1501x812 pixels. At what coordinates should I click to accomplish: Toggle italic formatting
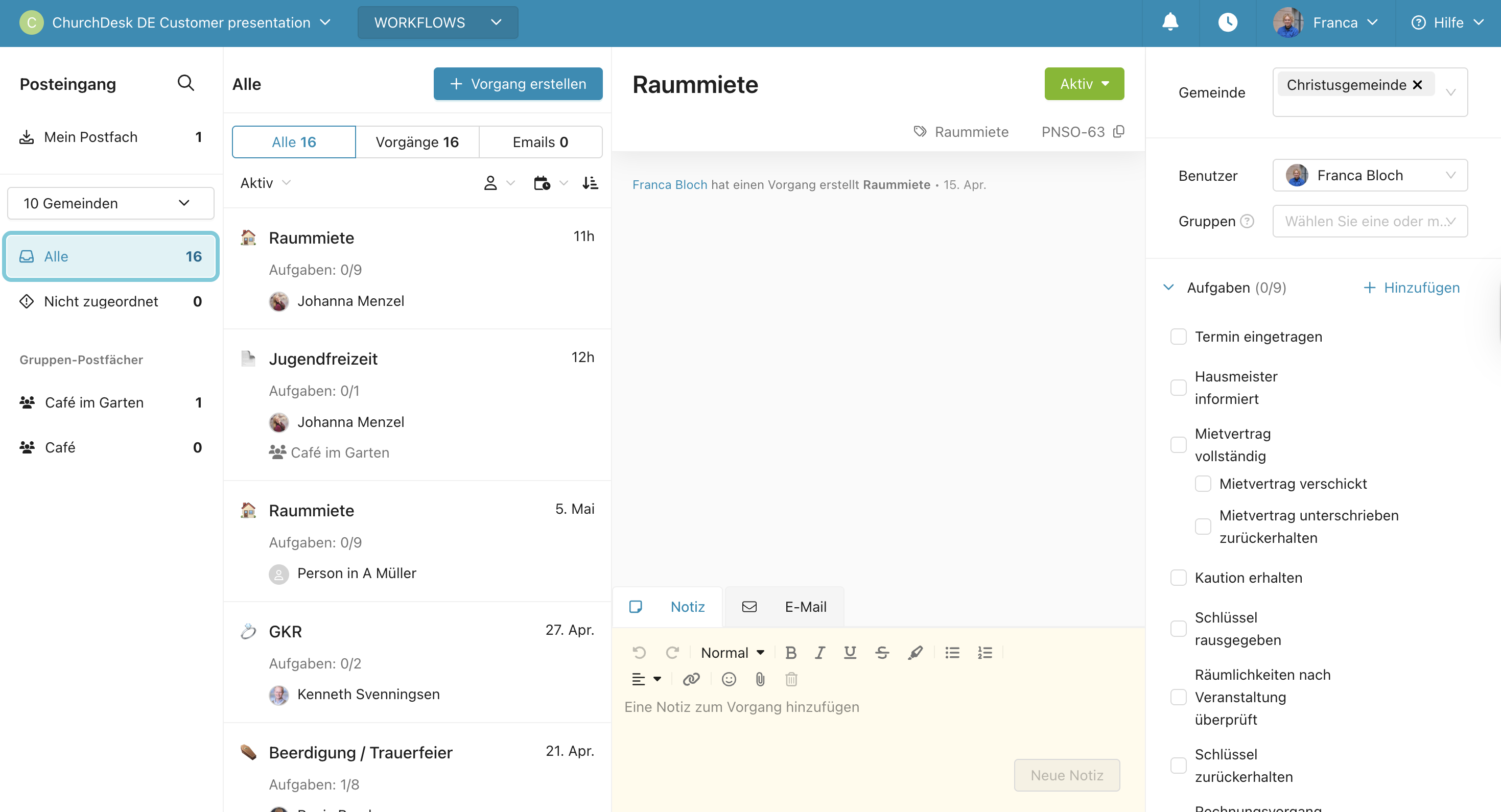(820, 652)
